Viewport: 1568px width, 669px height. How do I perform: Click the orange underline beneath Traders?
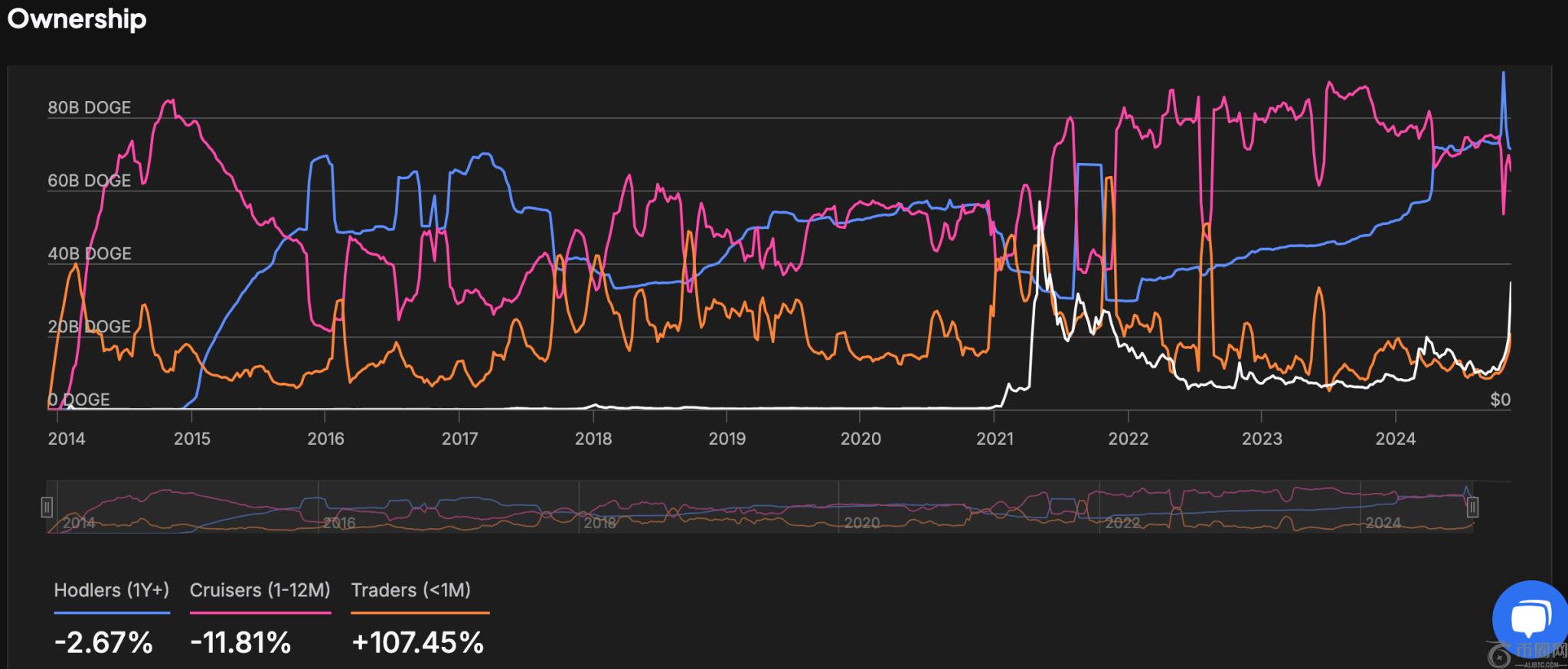420,612
